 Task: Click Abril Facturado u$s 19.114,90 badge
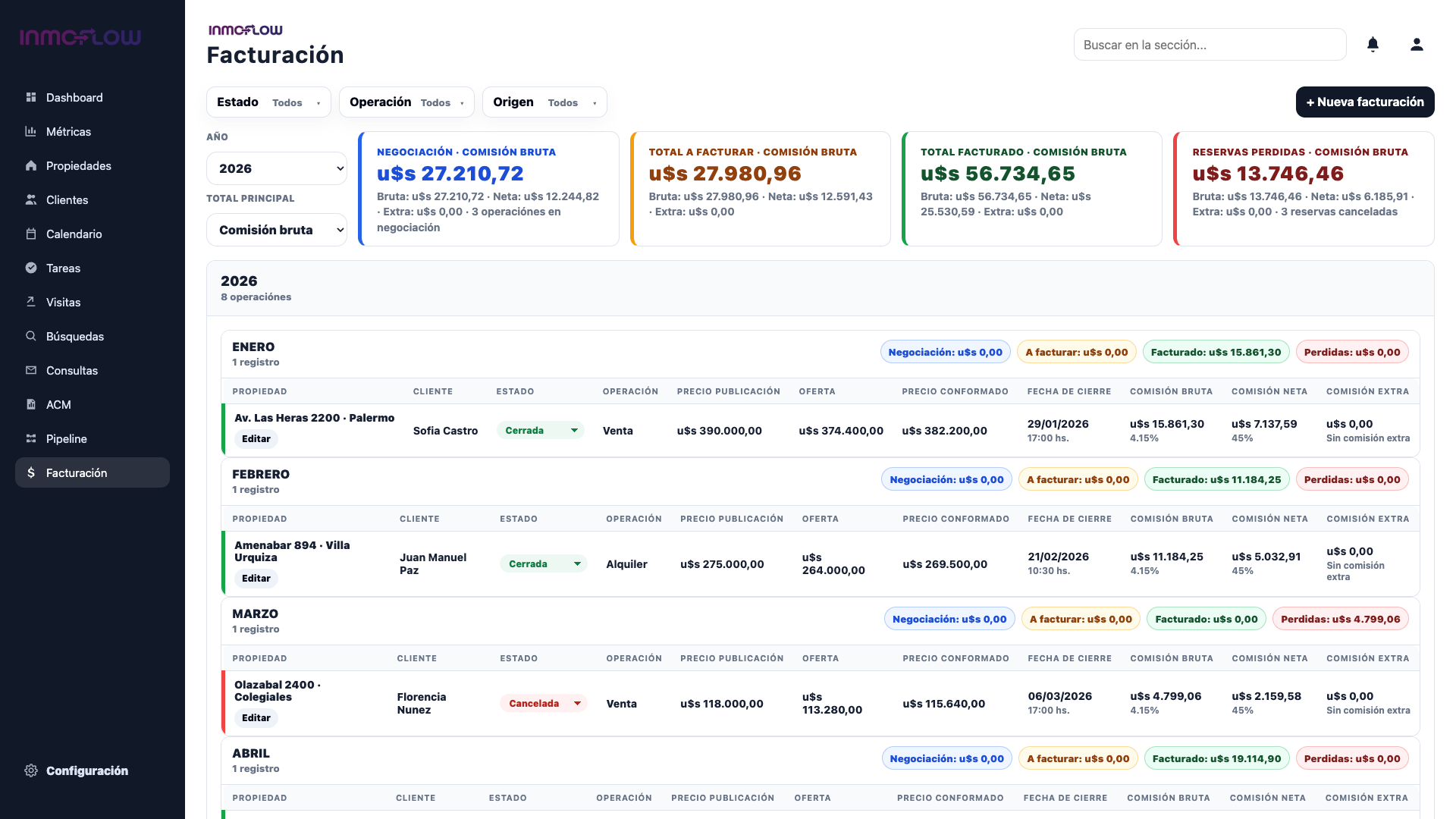tap(1217, 758)
